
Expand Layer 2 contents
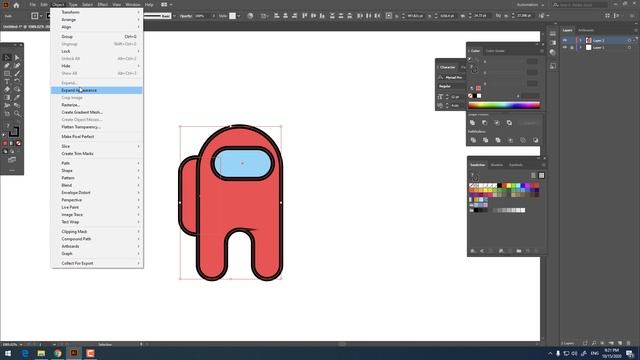tap(580, 40)
